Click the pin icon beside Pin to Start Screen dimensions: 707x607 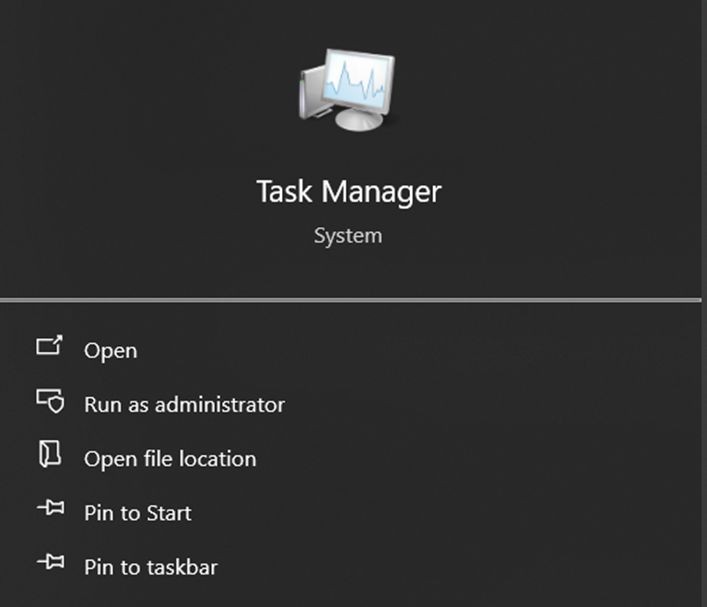[x=50, y=510]
